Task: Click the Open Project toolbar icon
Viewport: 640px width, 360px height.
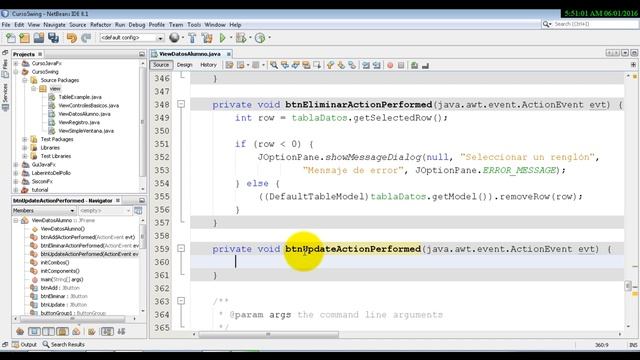Action: [39, 38]
